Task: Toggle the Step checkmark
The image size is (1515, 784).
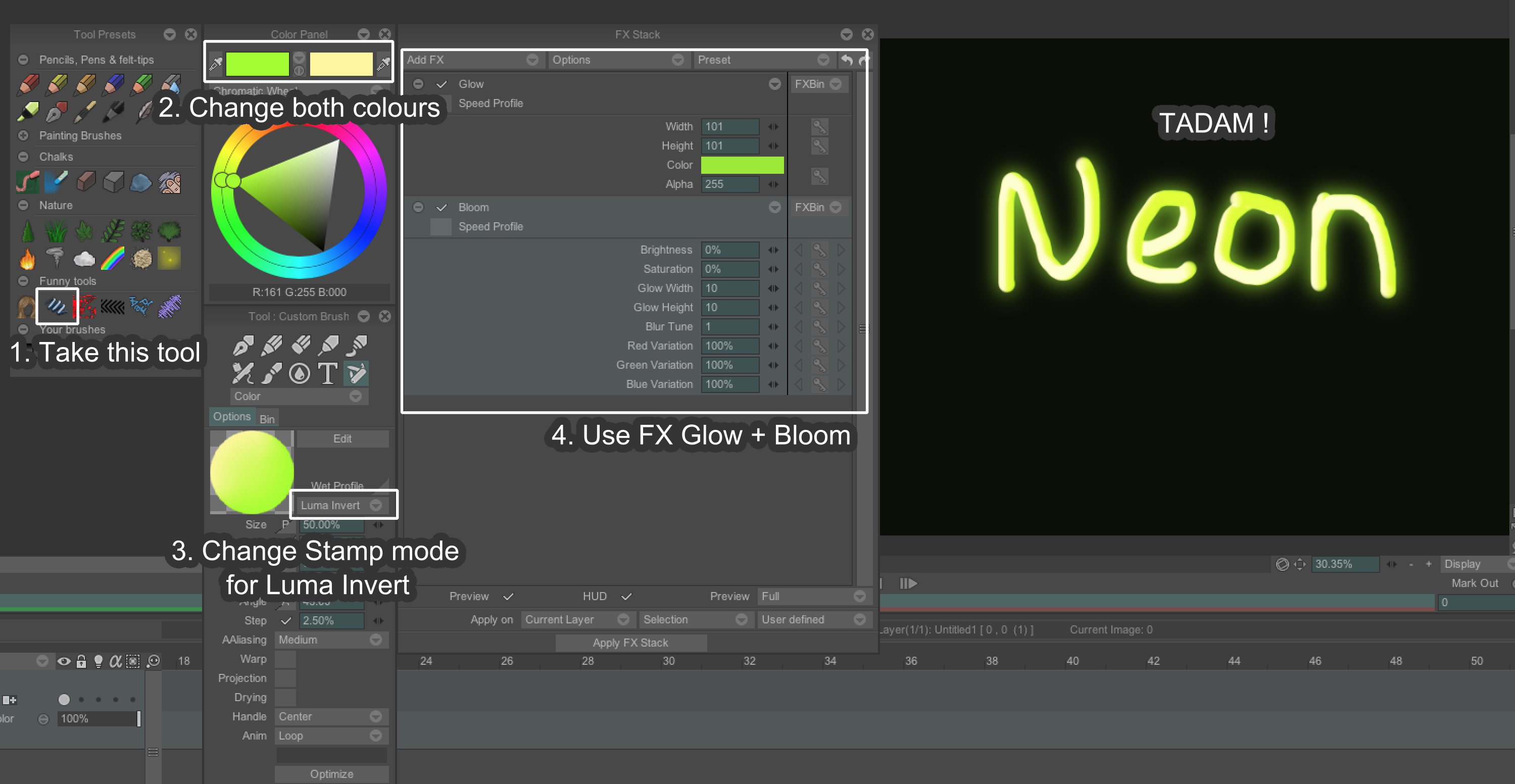Action: pos(286,620)
